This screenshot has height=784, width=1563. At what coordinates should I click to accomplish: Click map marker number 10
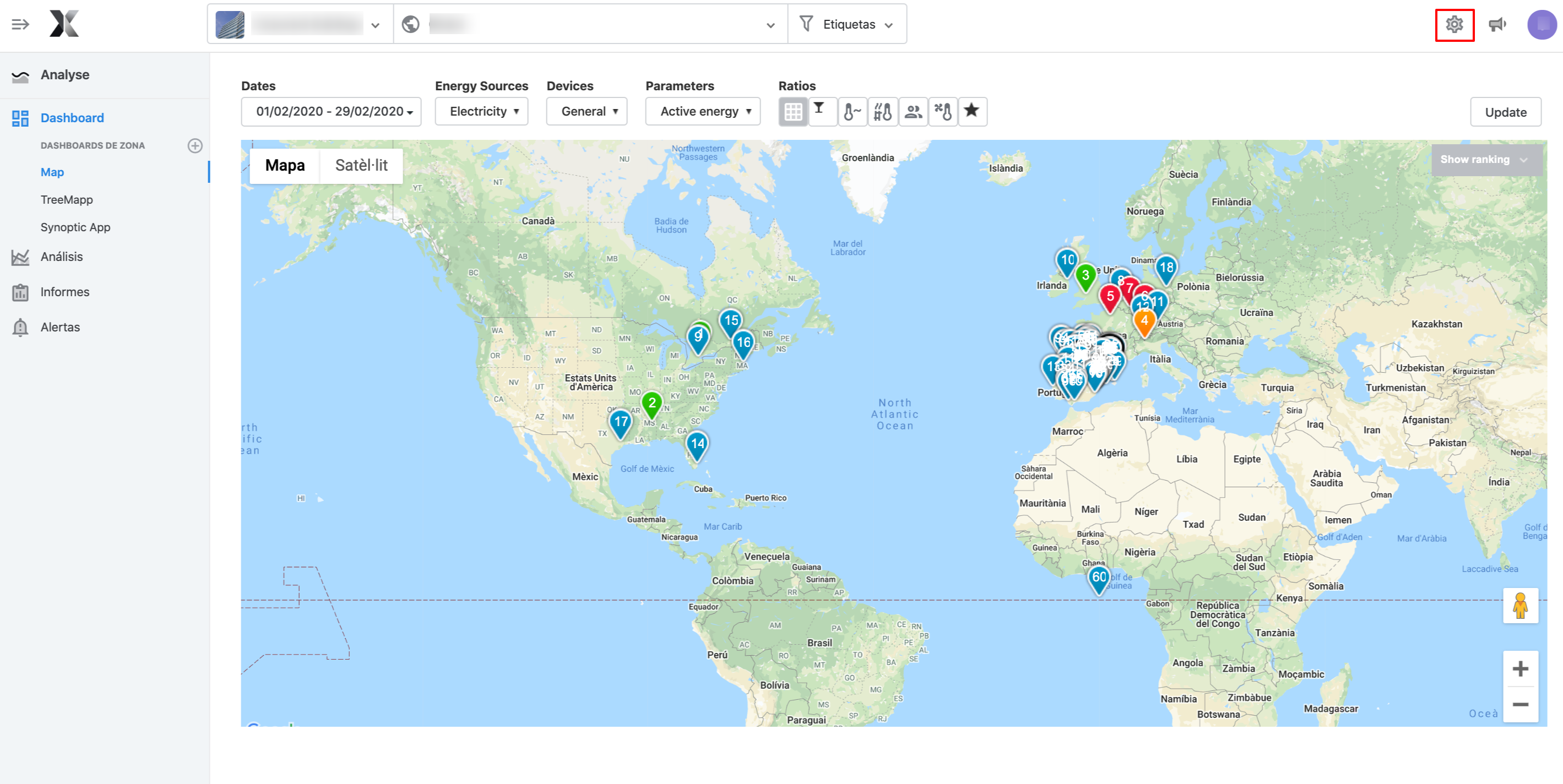click(1067, 262)
